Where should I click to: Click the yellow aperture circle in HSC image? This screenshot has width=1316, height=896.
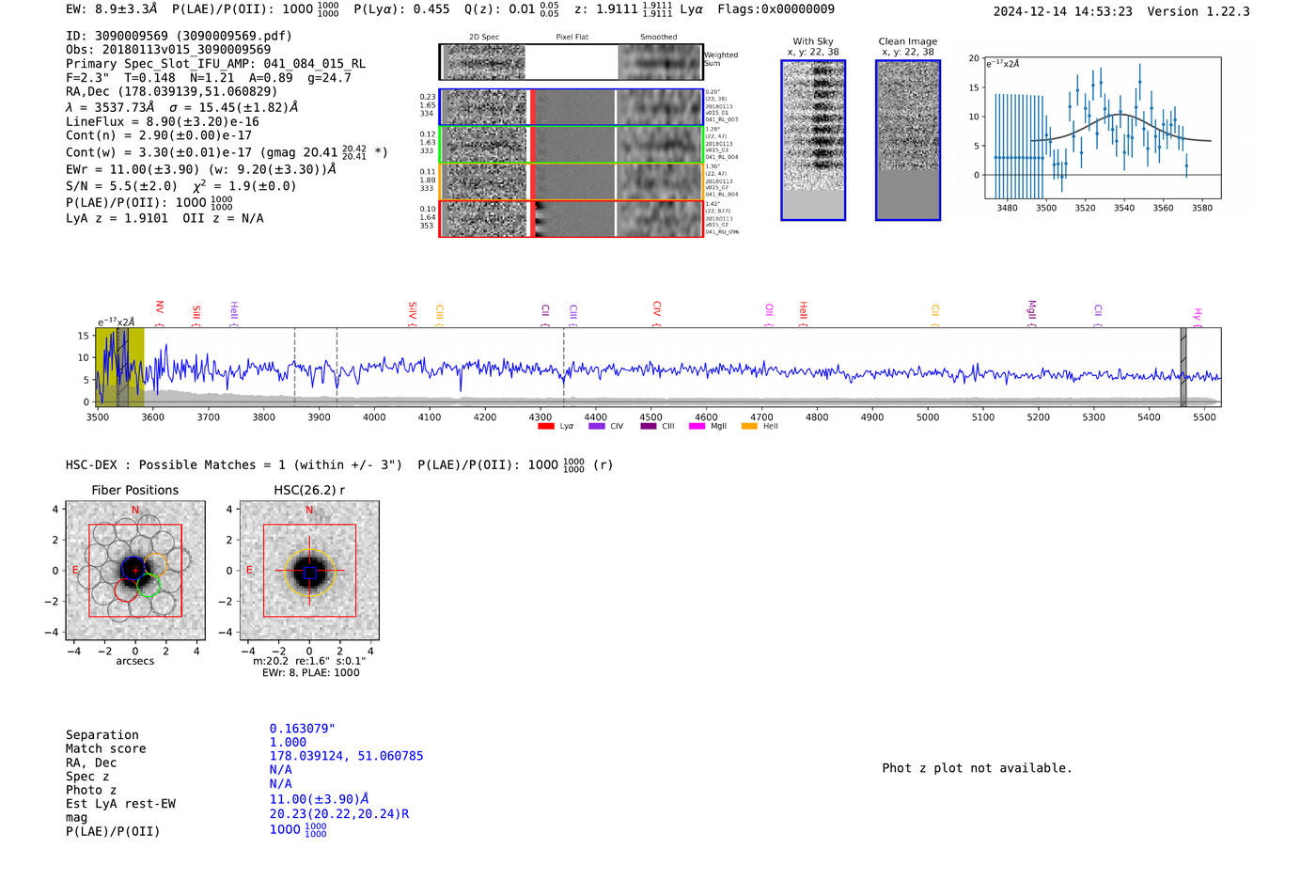pyautogui.click(x=309, y=571)
